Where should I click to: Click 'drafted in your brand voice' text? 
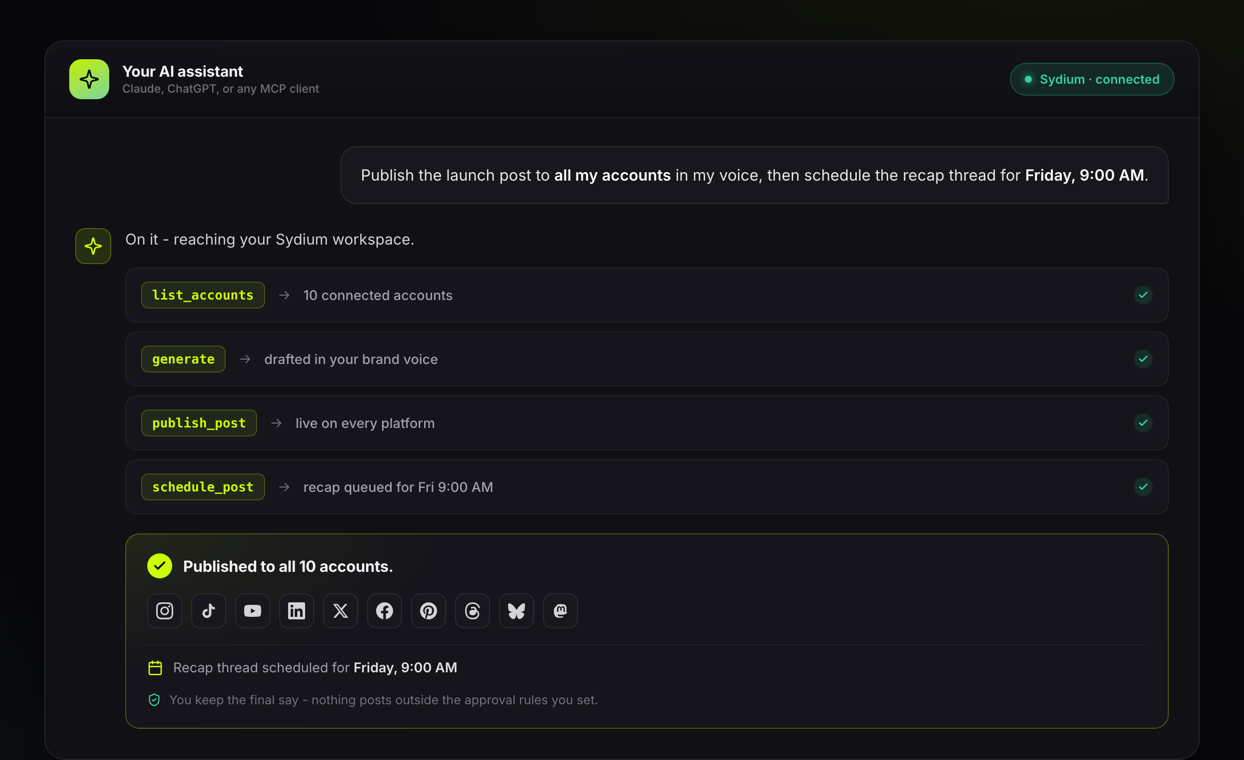(x=351, y=359)
